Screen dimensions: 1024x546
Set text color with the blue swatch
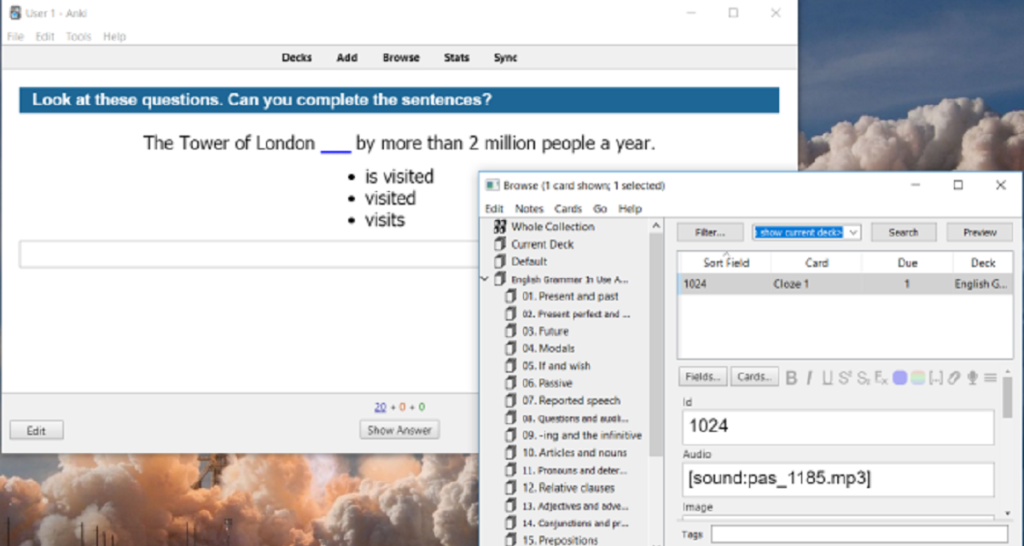(x=900, y=378)
